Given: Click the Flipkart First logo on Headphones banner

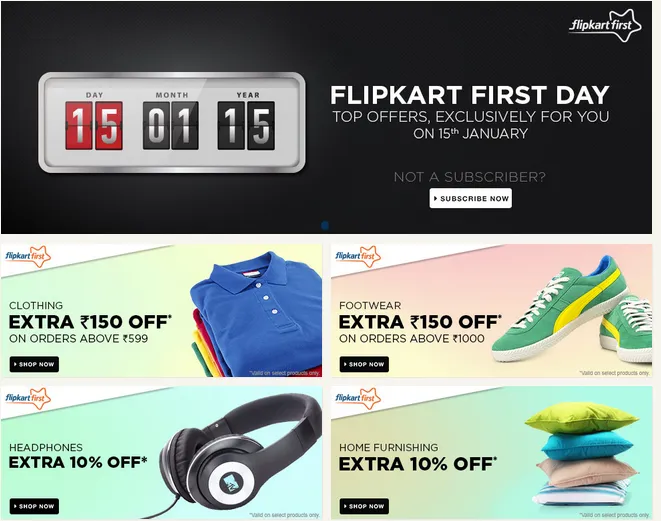Looking at the screenshot, I should tap(28, 399).
